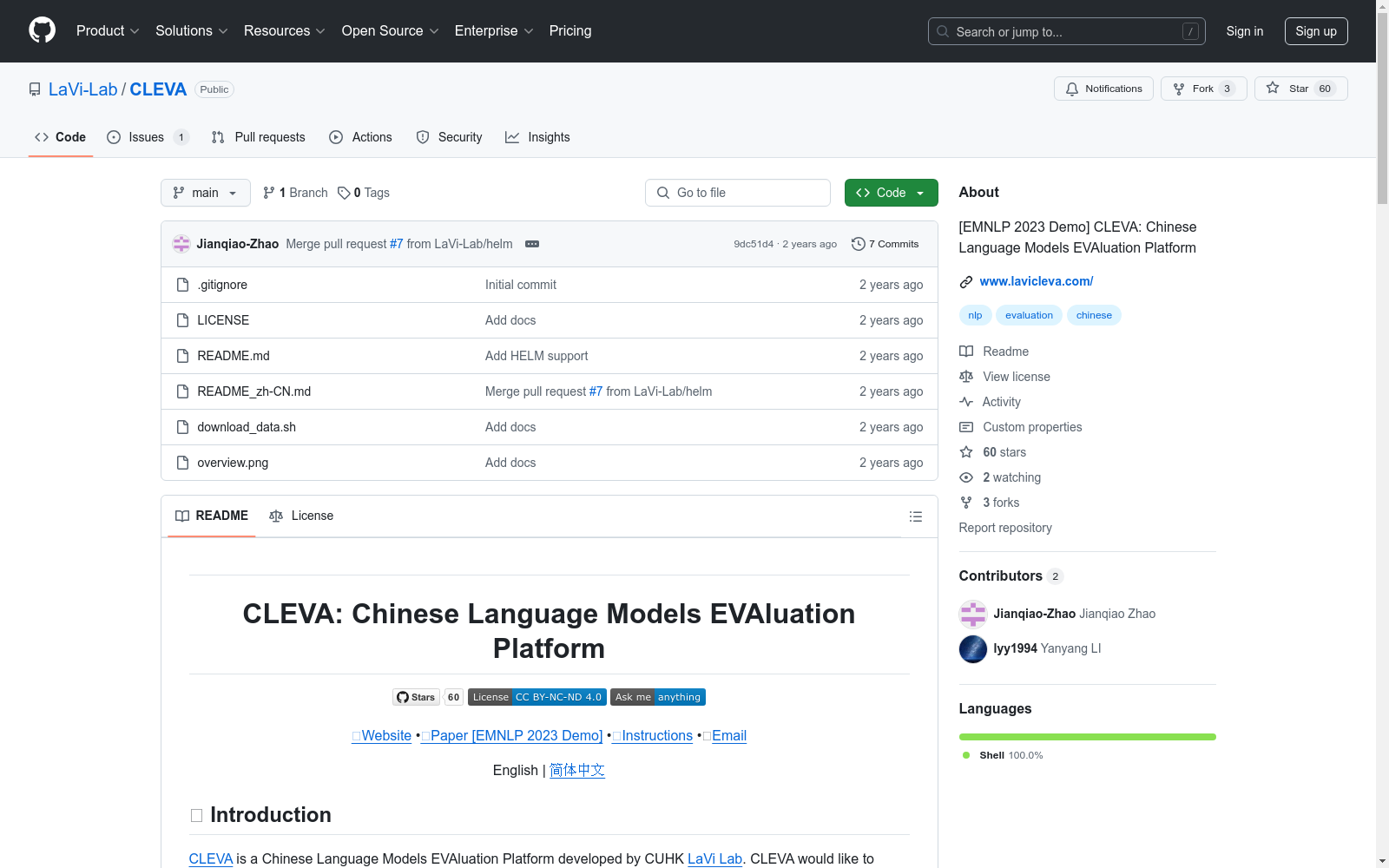Expand the Solutions menu
1389x868 pixels.
[x=192, y=31]
